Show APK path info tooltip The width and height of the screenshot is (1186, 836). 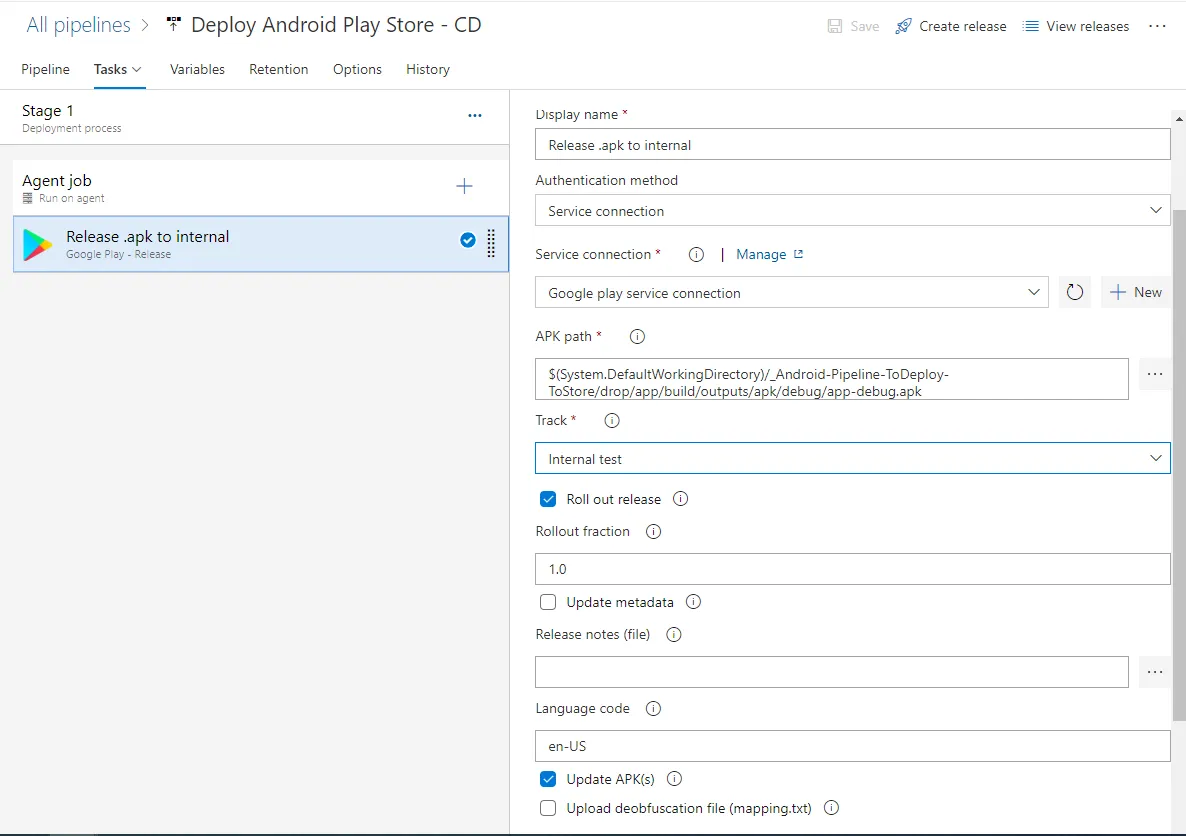[637, 337]
